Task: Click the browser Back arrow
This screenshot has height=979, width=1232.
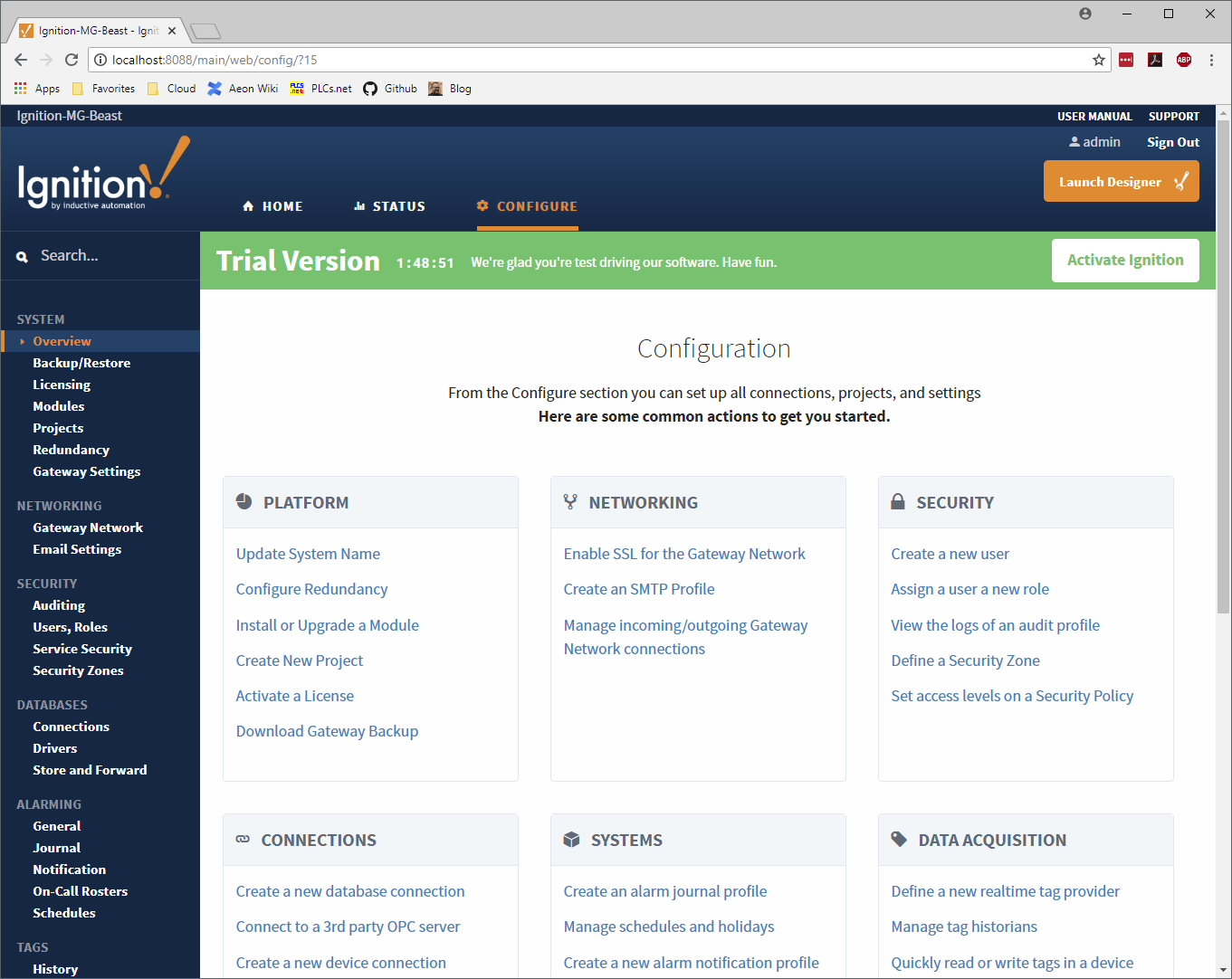Action: tap(21, 60)
